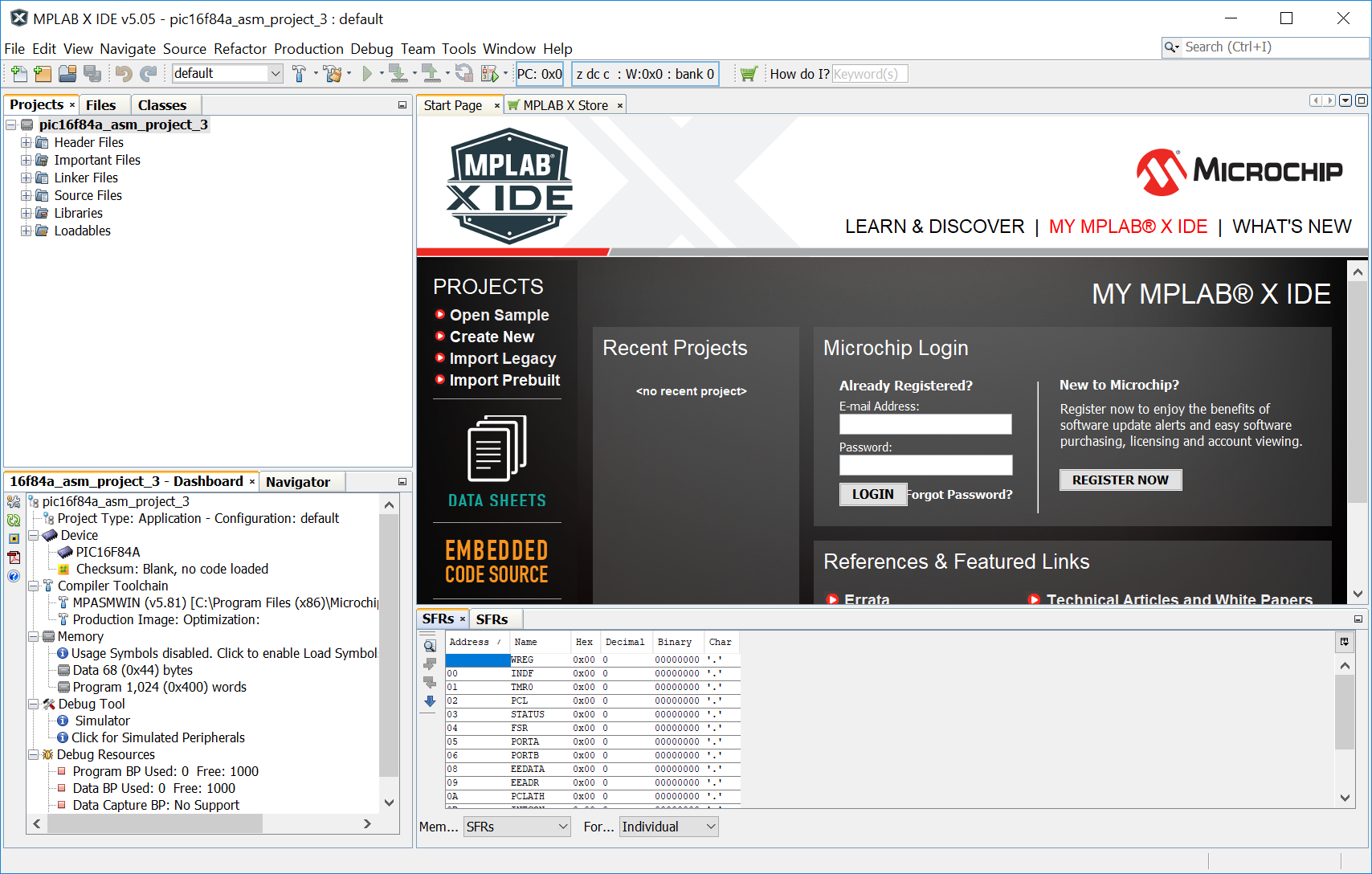This screenshot has width=1372, height=874.
Task: Click the dashboard green refresh icon
Action: 14,520
